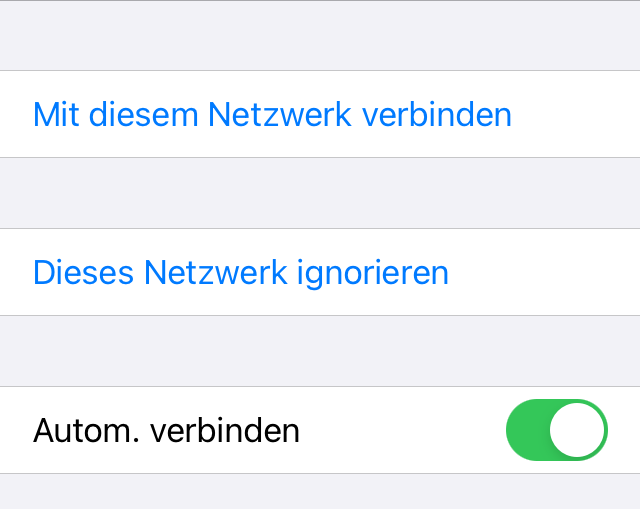This screenshot has width=640, height=509.
Task: Click the white gap between "Autom. verbinden" and its switch
Action: click(x=400, y=430)
